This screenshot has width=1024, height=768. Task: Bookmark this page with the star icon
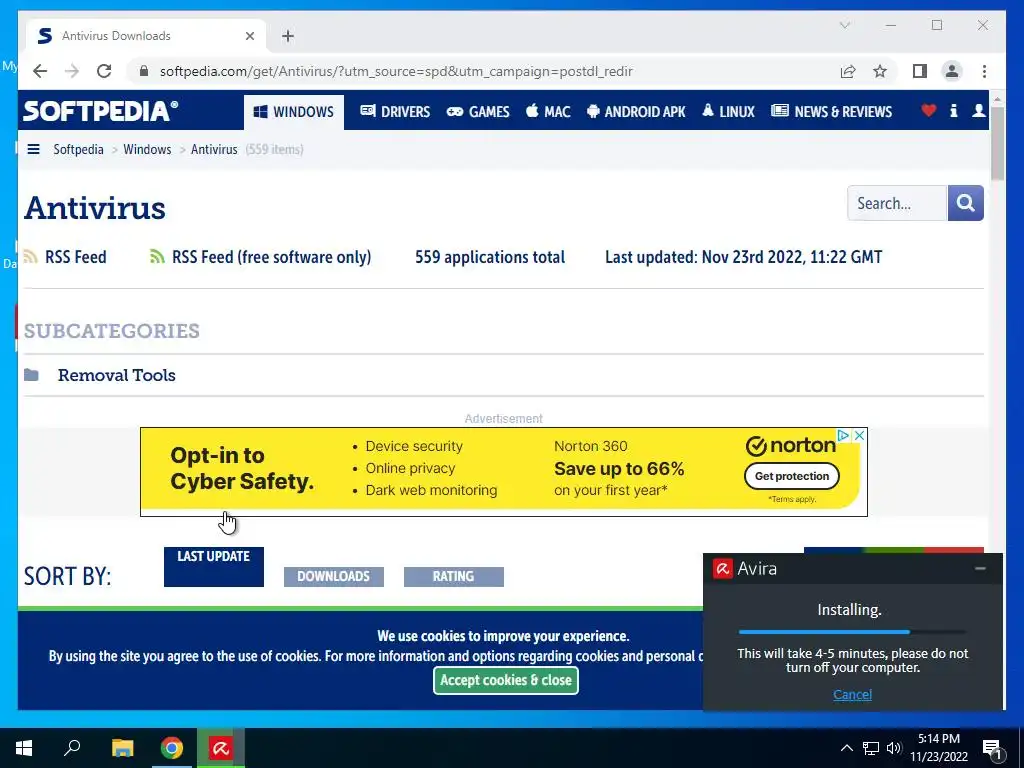click(880, 71)
